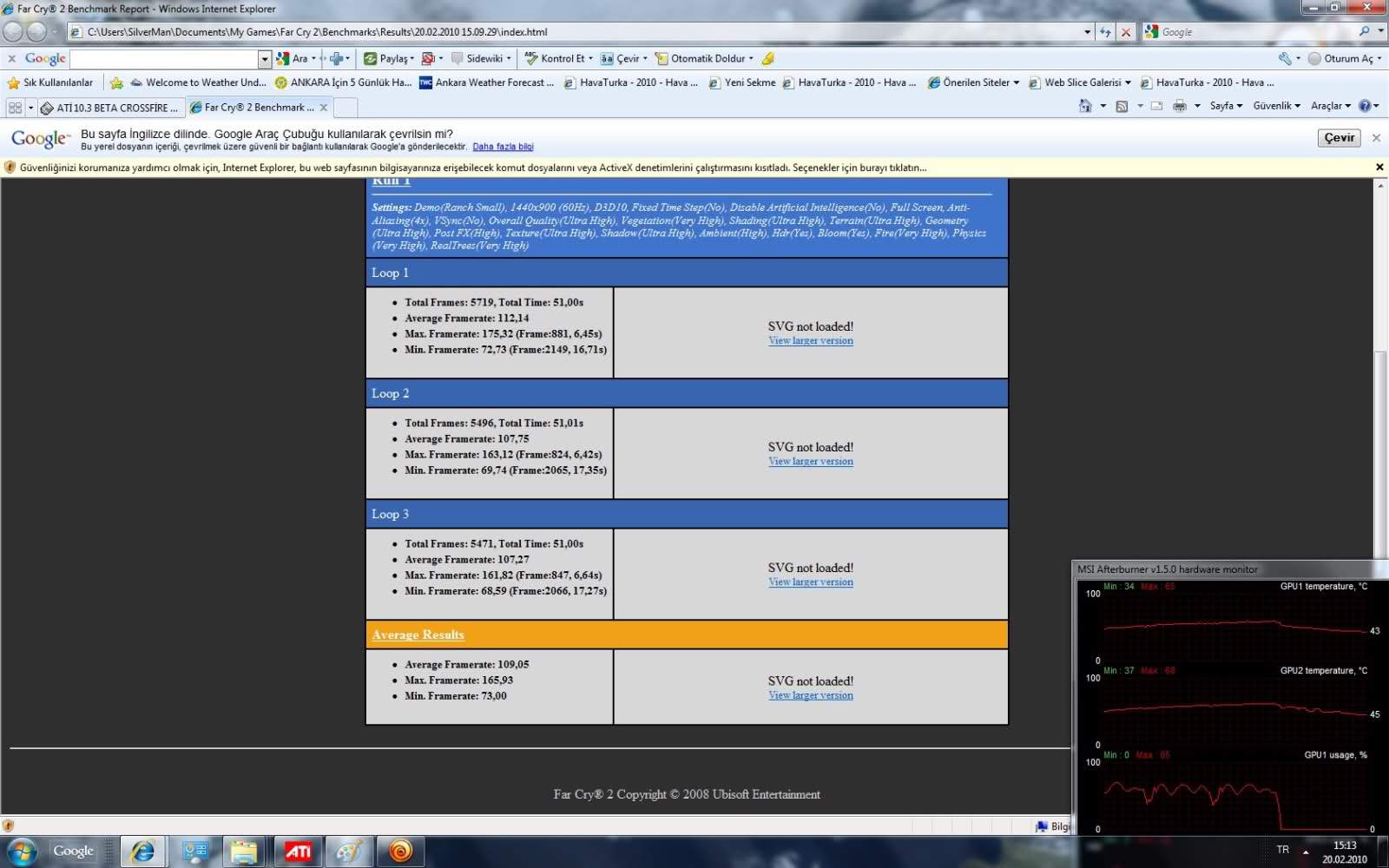1389x868 pixels.
Task: Open the Windows Start orb
Action: (x=22, y=852)
